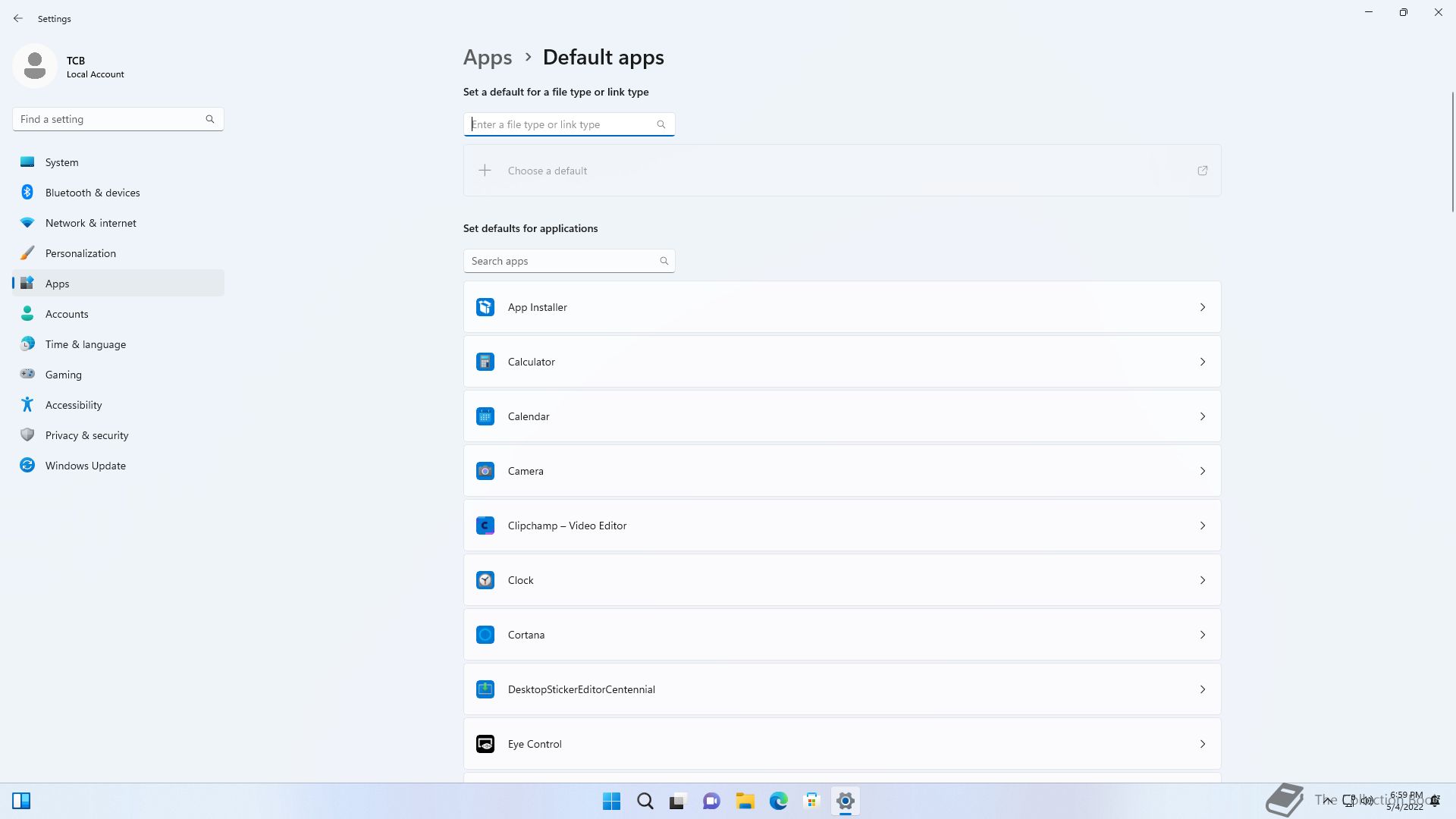Click the Clipchamp app icon
The width and height of the screenshot is (1456, 819).
pos(485,526)
